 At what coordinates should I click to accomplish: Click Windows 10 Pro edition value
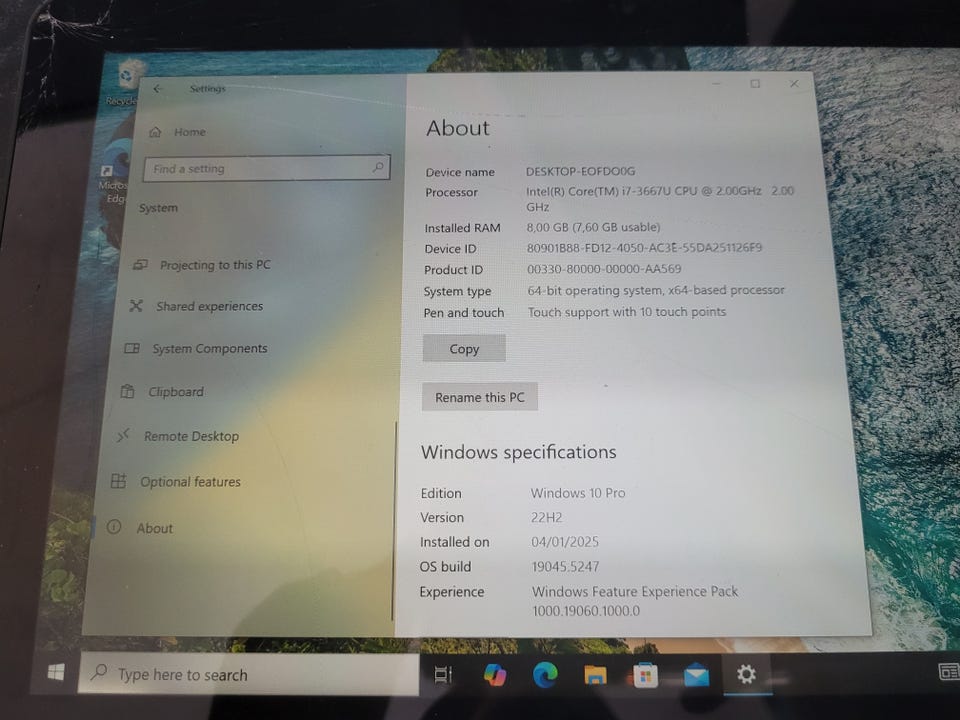point(578,493)
